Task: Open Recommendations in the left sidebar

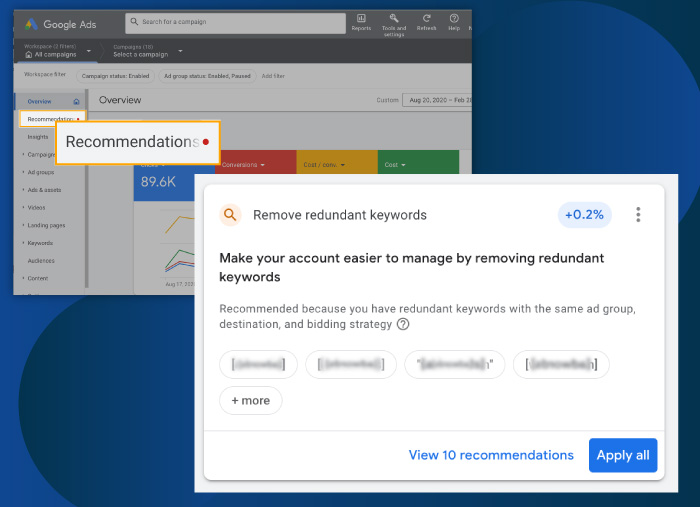Action: [x=52, y=119]
